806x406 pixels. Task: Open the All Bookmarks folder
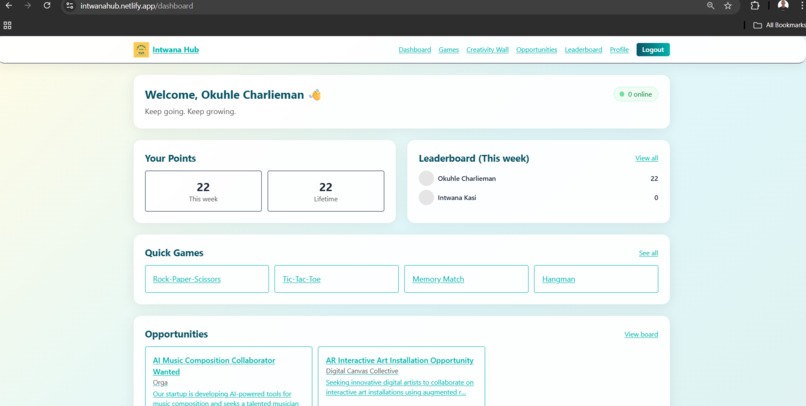tap(779, 25)
